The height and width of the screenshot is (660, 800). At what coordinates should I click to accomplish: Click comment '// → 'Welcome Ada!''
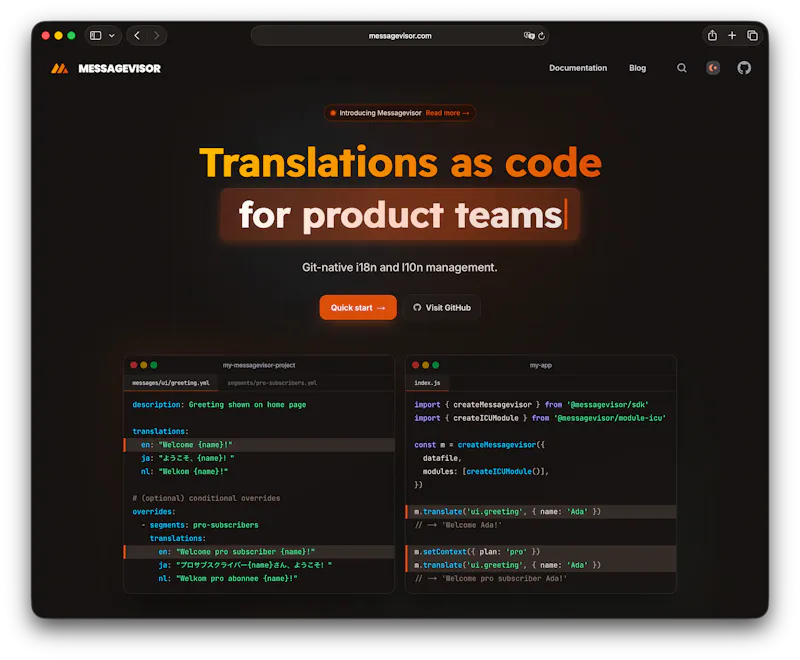(458, 525)
